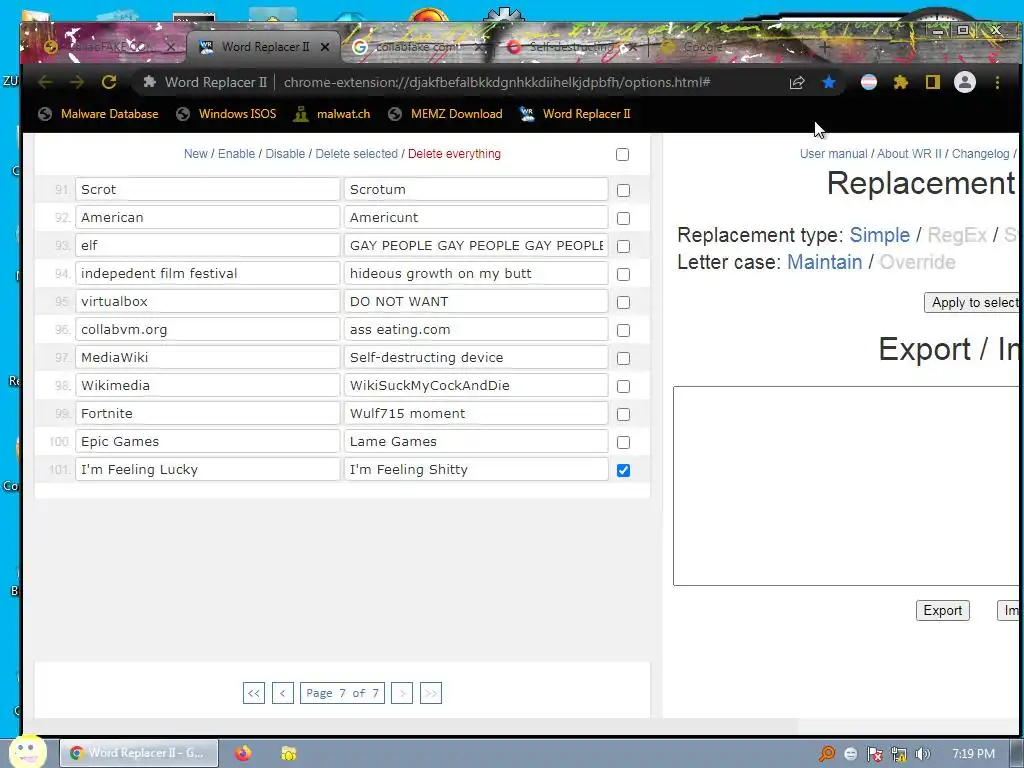Uncheck the I'm Feeling Lucky row checkbox
The height and width of the screenshot is (768, 1024).
(x=624, y=470)
